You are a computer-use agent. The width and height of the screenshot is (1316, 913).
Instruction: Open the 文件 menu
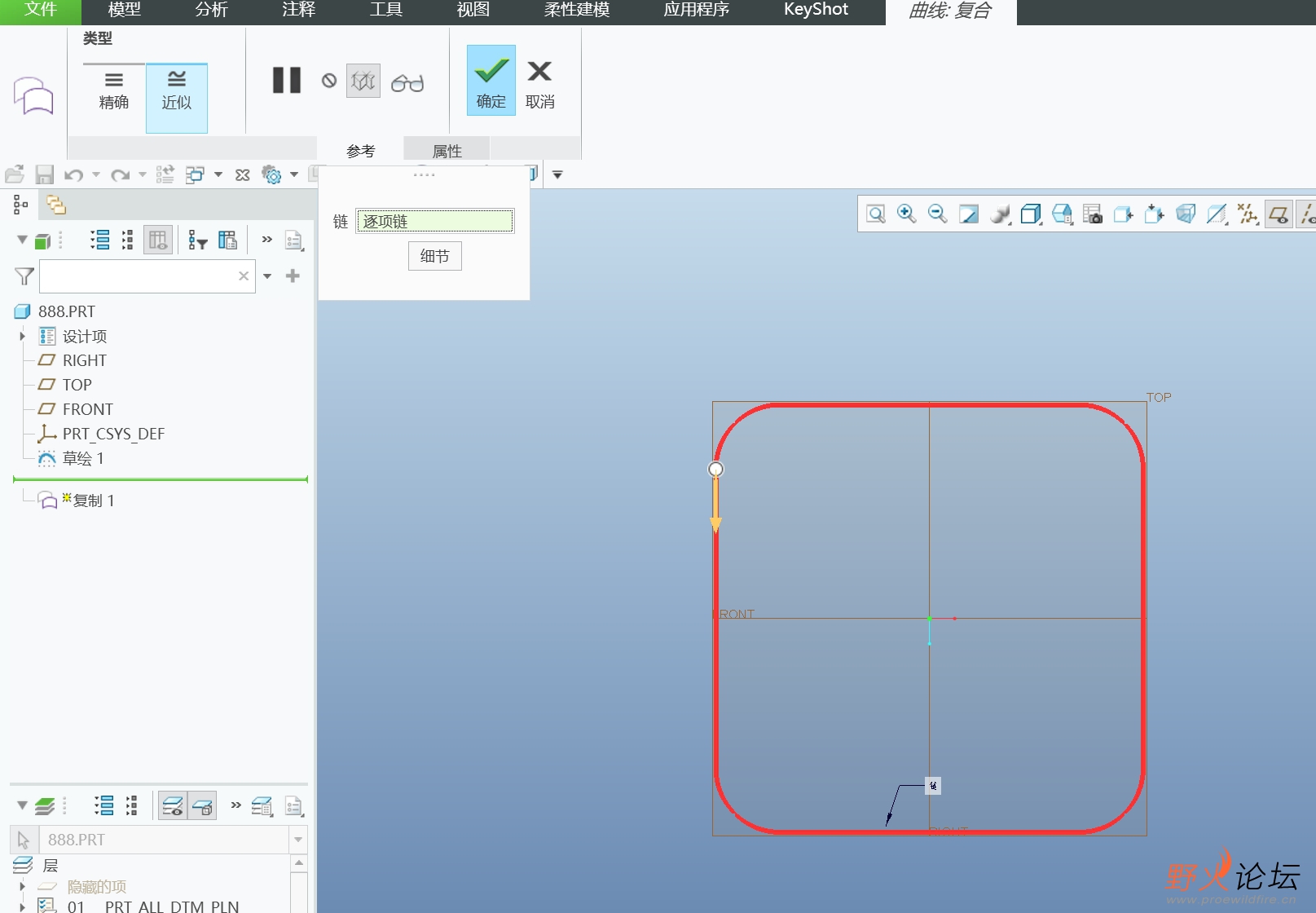tap(41, 11)
